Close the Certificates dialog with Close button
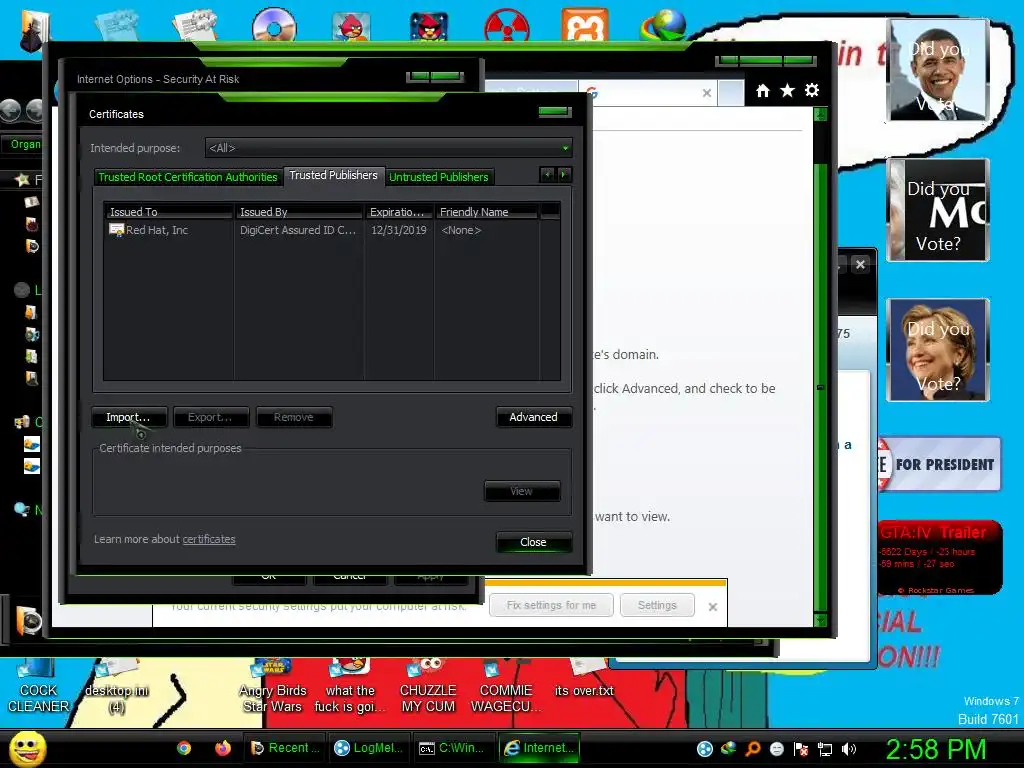 click(x=534, y=542)
